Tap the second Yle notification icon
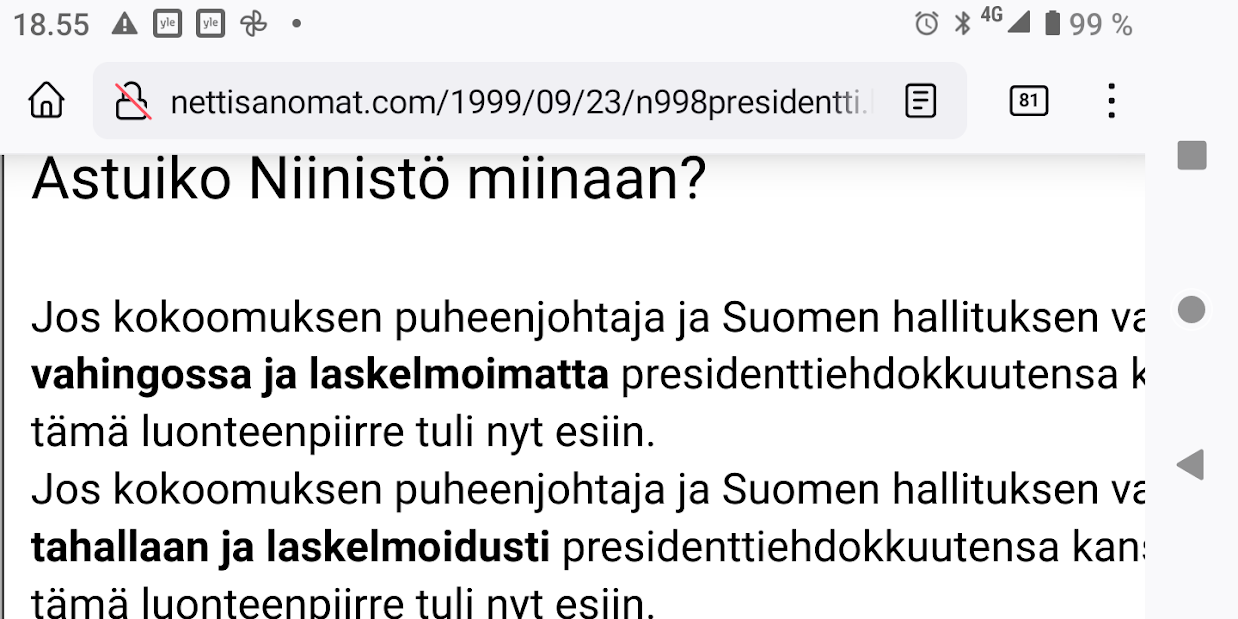Viewport: 1238px width, 619px height. coord(210,24)
